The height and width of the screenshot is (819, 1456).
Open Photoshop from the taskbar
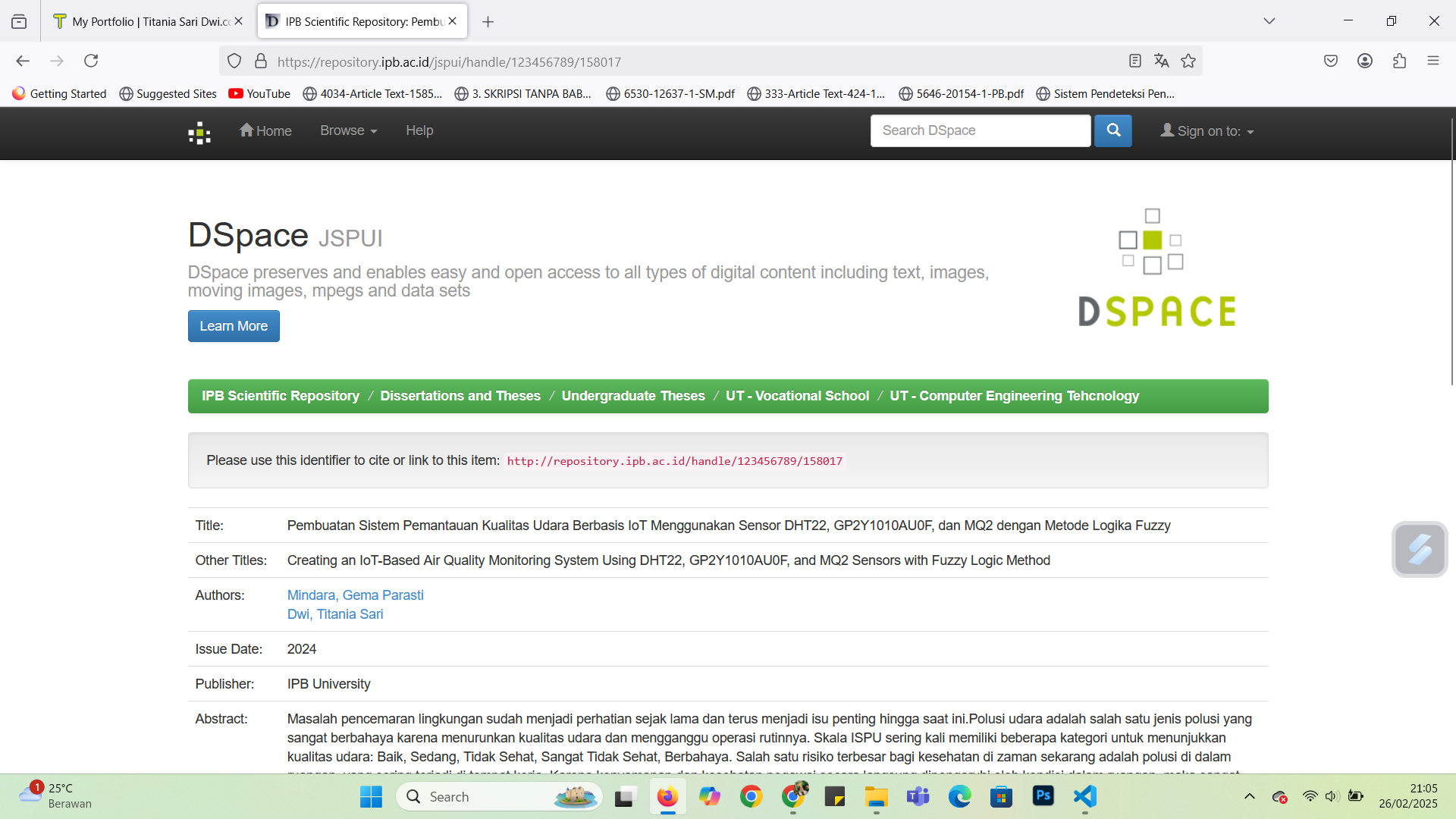(1043, 796)
